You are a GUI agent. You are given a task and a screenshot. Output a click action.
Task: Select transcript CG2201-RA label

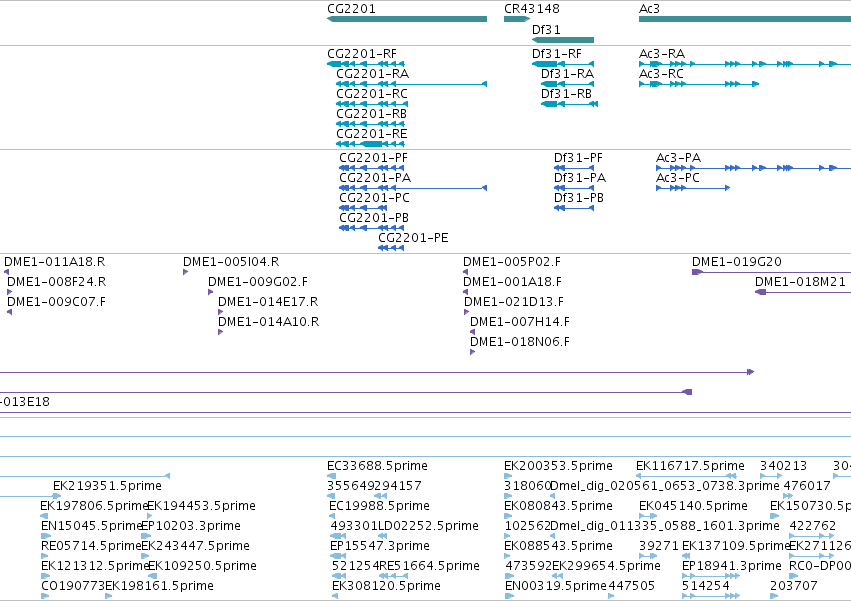(x=372, y=74)
